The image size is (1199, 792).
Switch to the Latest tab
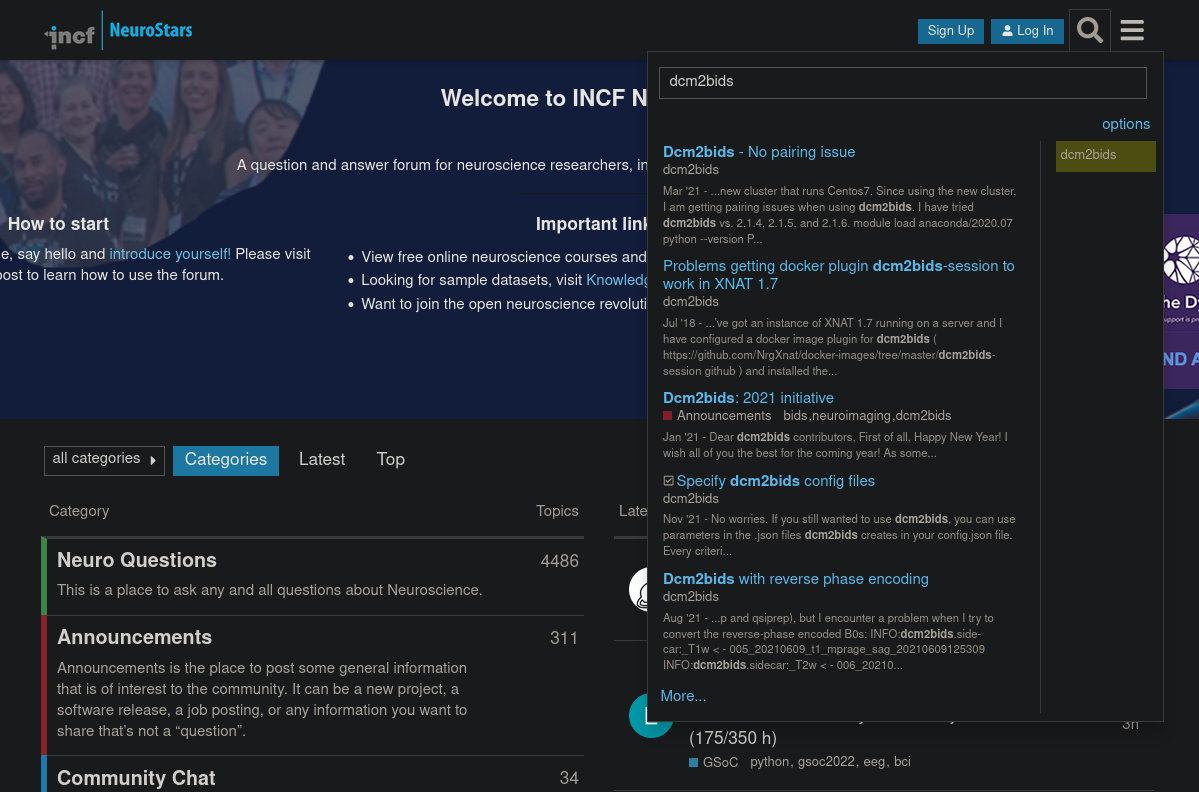(322, 459)
